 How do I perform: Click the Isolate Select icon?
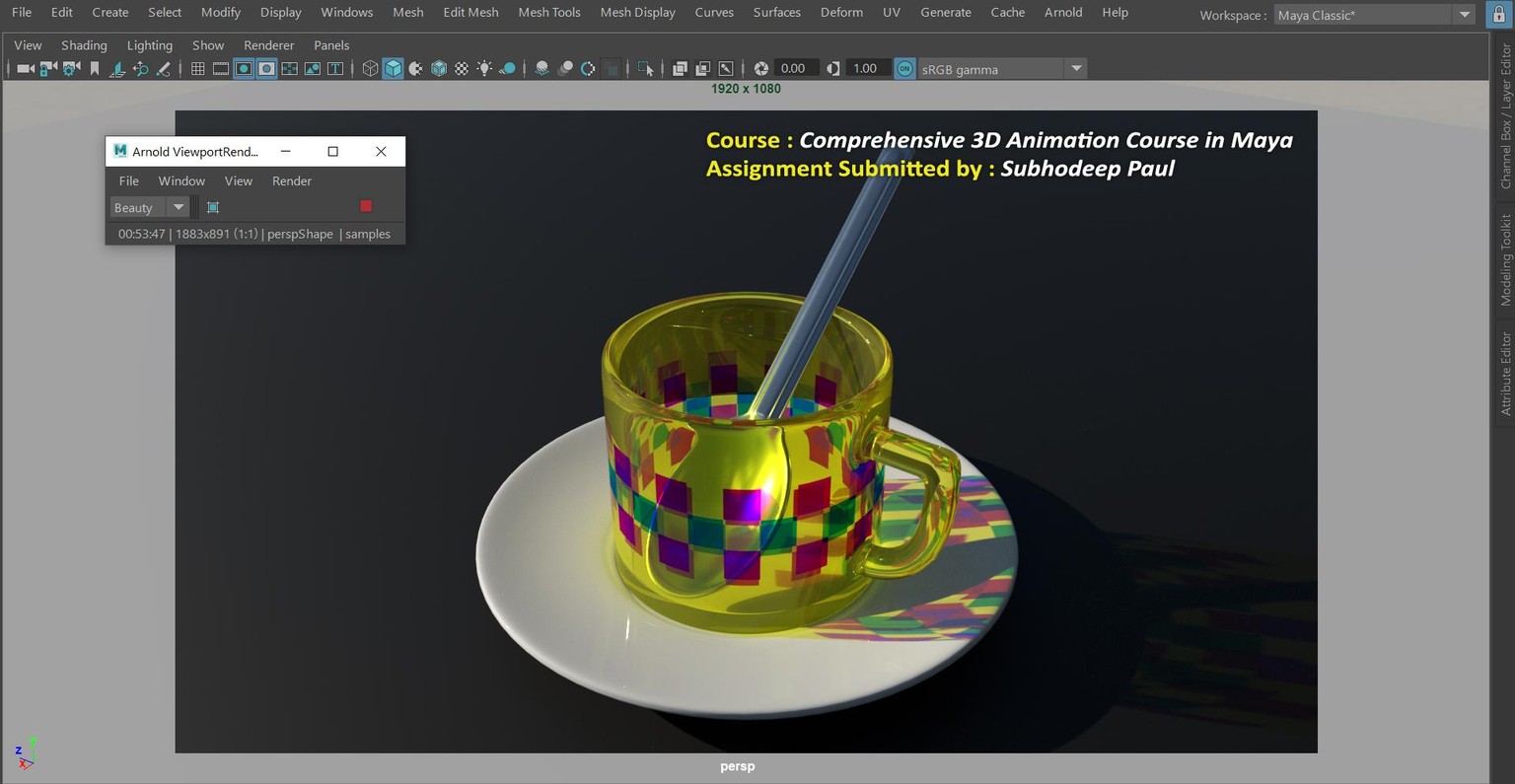pyautogui.click(x=645, y=68)
